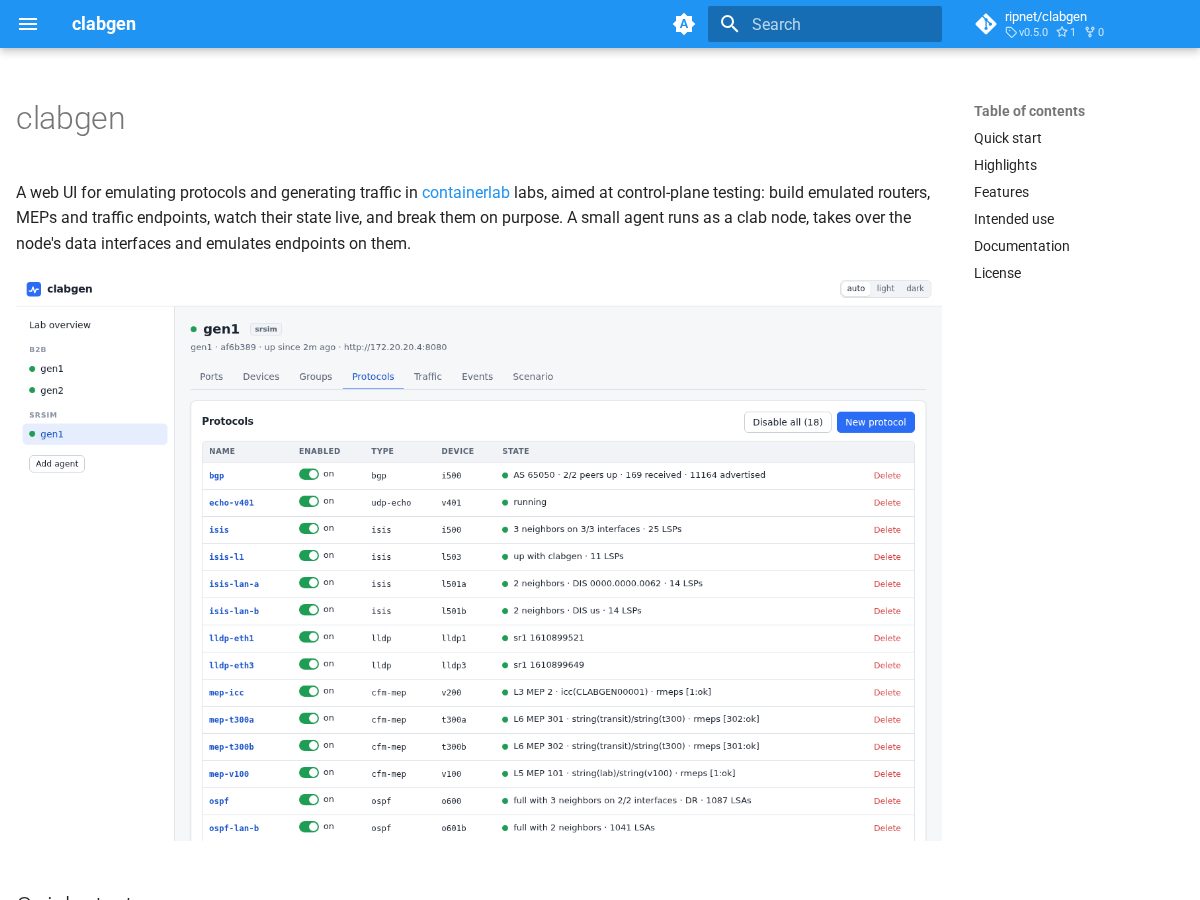Choose the auto theme option

click(856, 289)
